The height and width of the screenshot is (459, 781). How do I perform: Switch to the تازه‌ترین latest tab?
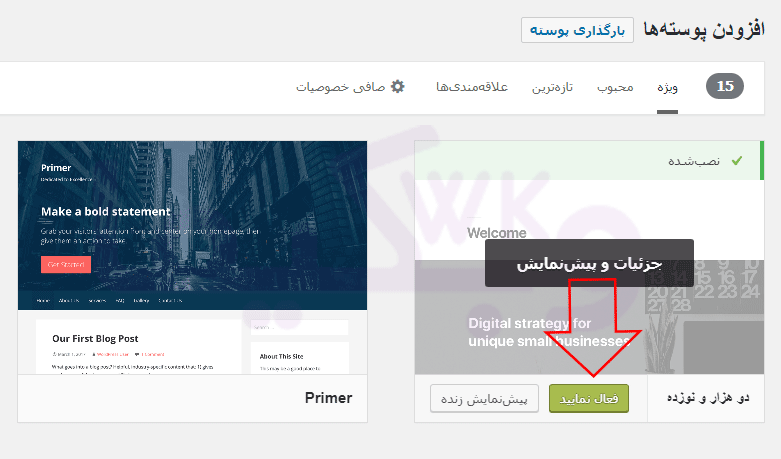click(552, 88)
